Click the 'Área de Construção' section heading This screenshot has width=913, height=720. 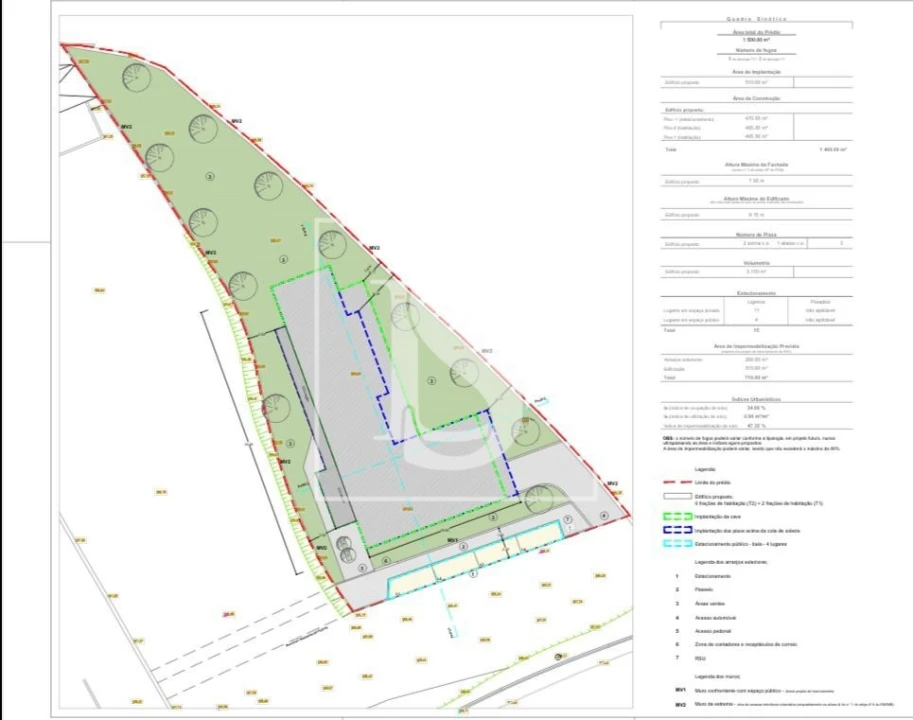click(x=755, y=98)
